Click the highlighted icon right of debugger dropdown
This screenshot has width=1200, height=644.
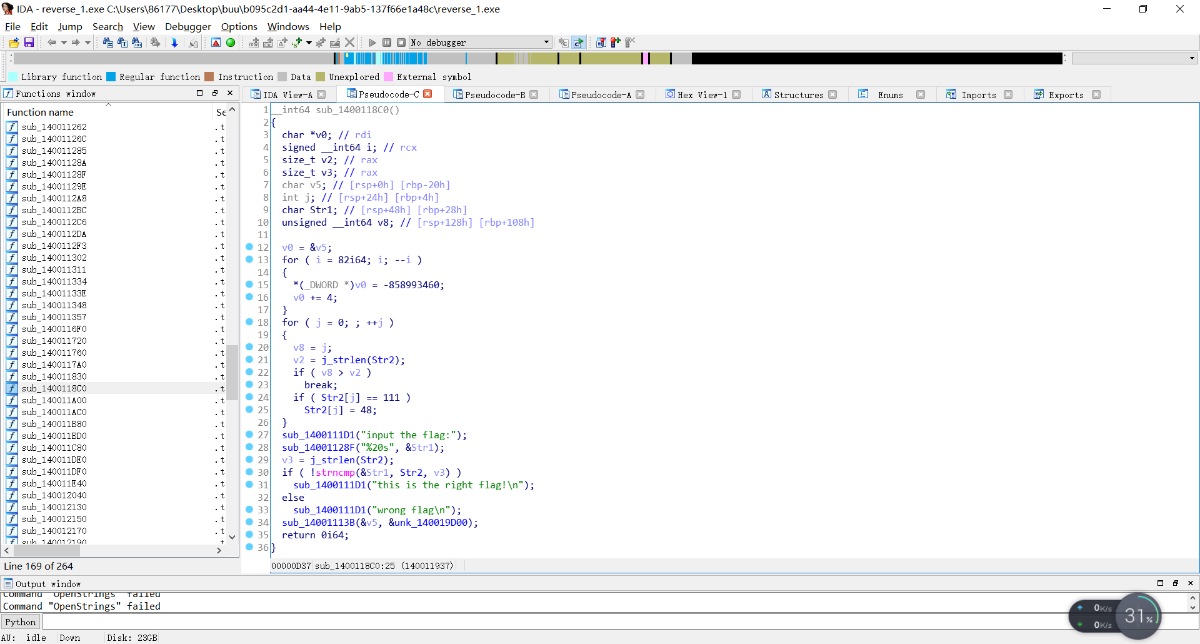[578, 43]
